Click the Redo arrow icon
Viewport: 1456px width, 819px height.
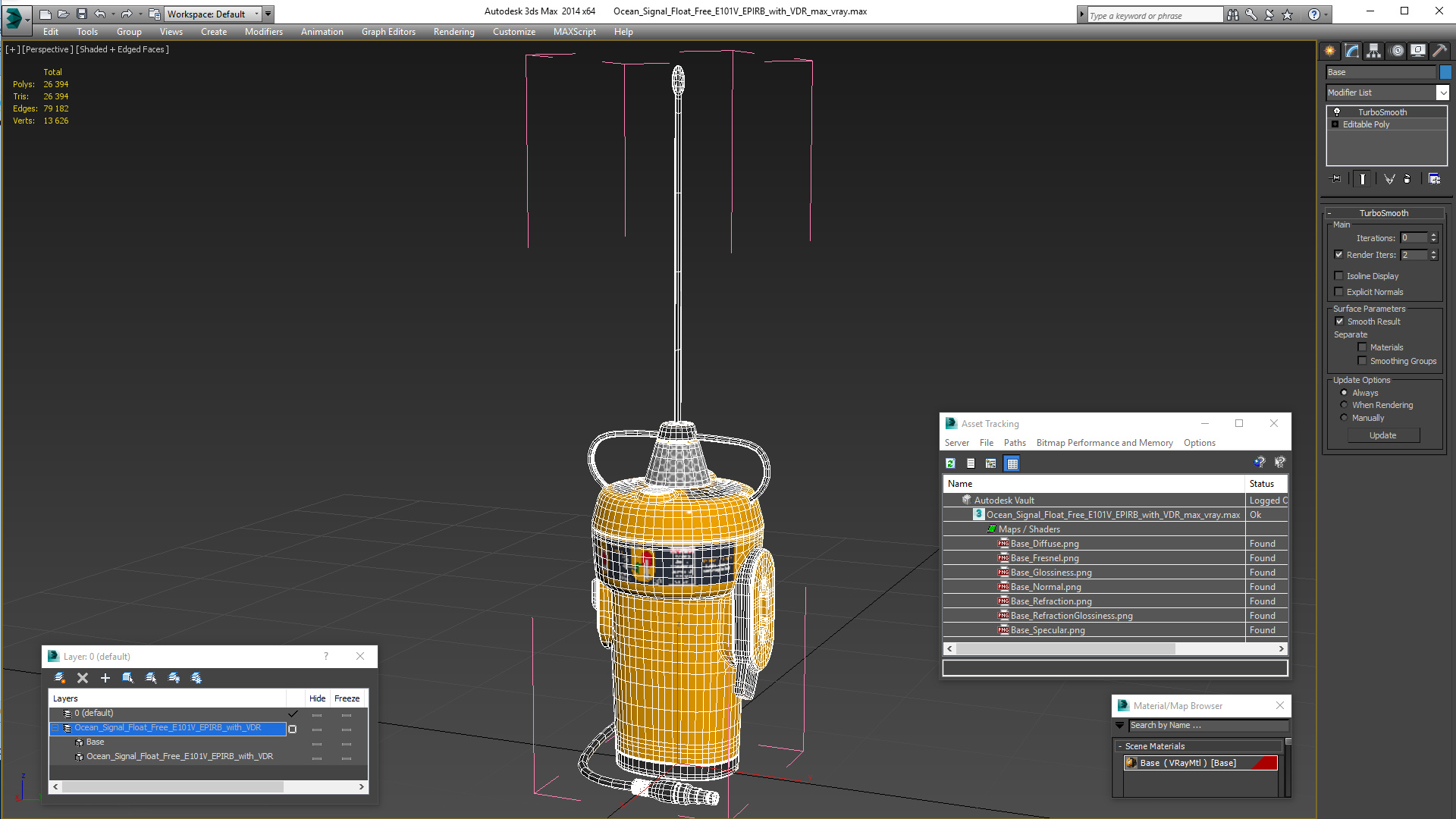pyautogui.click(x=127, y=14)
